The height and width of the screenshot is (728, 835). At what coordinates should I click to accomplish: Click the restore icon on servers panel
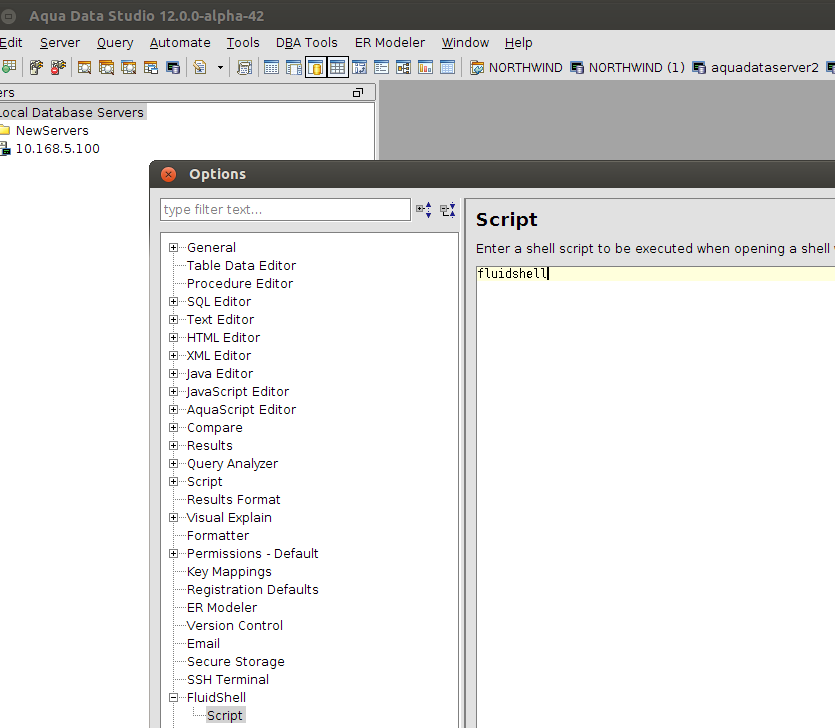click(x=358, y=93)
